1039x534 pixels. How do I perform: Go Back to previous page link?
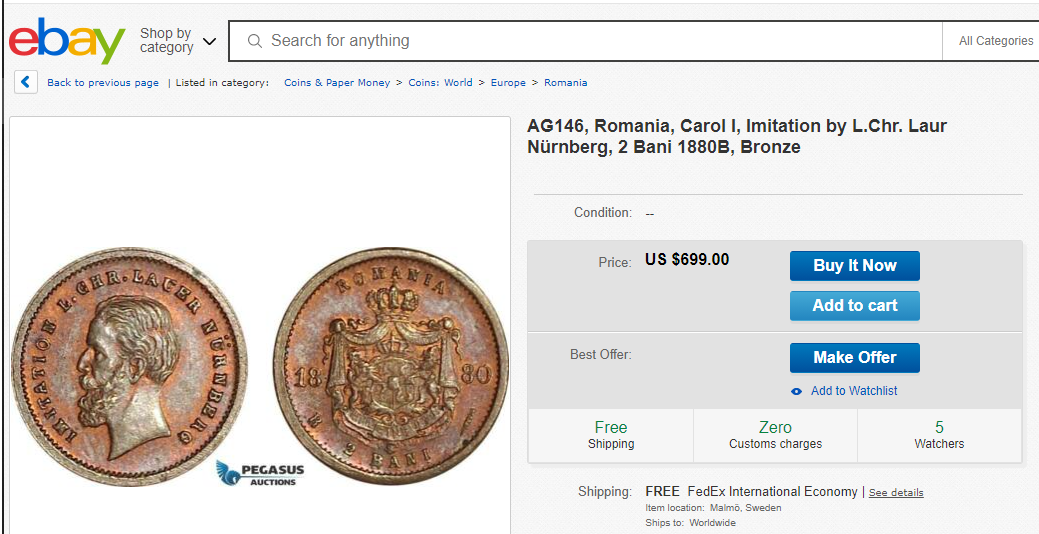(x=103, y=83)
